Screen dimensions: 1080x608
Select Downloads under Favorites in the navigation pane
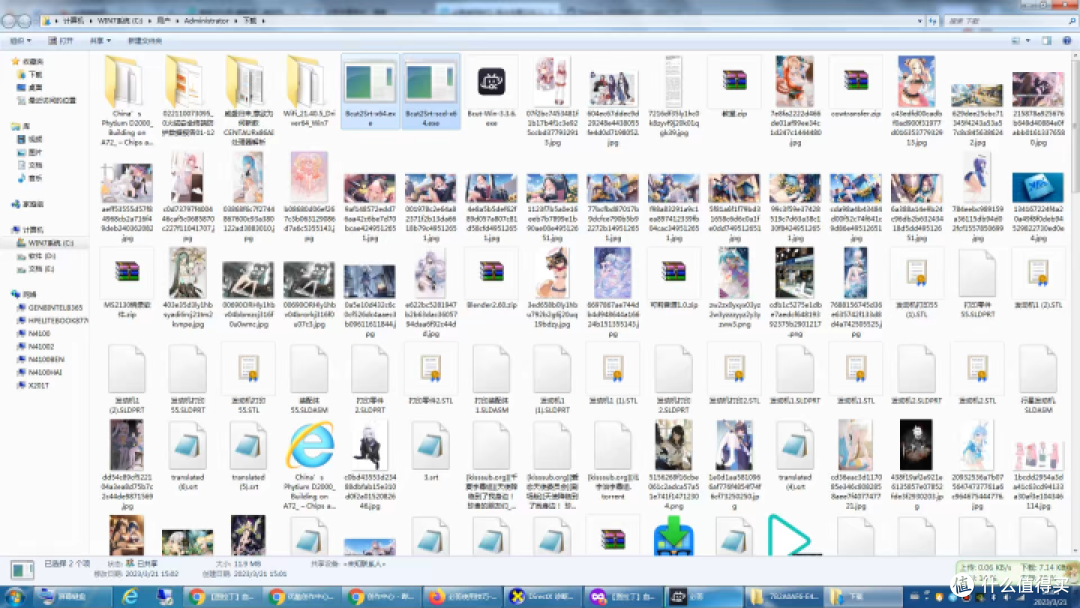click(30, 74)
